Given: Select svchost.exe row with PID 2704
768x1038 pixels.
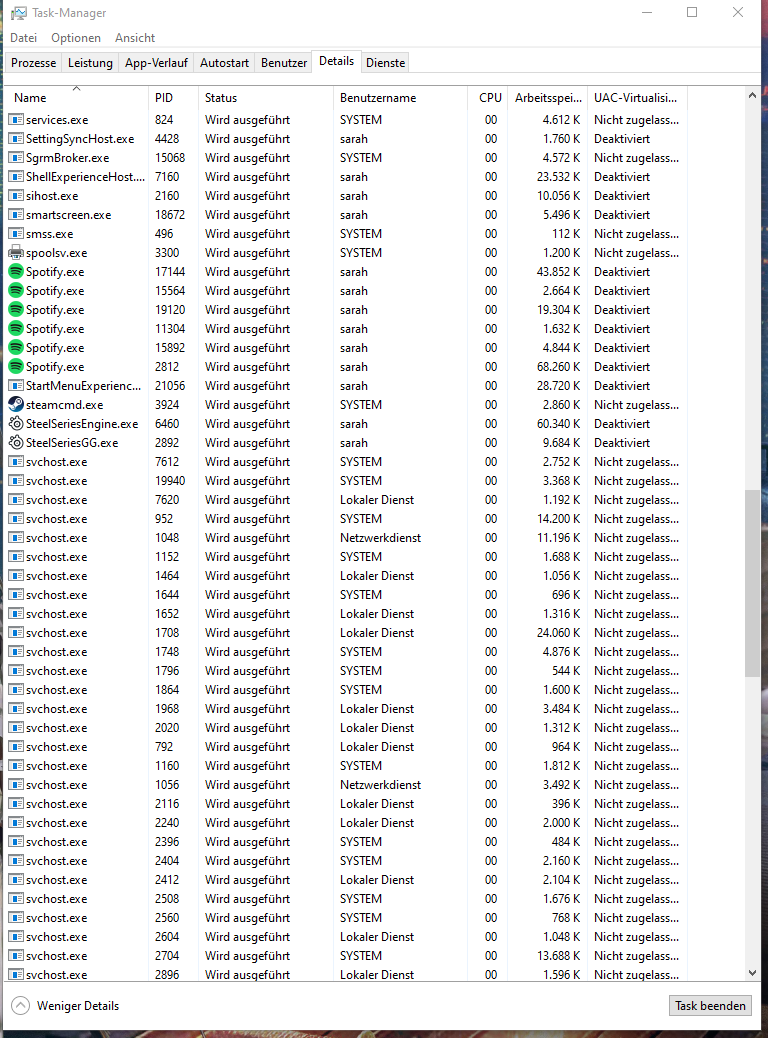Looking at the screenshot, I should pos(346,956).
